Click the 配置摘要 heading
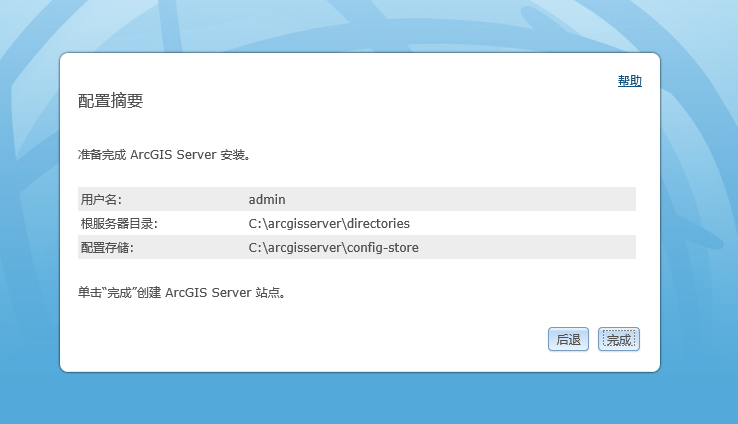 click(x=110, y=101)
